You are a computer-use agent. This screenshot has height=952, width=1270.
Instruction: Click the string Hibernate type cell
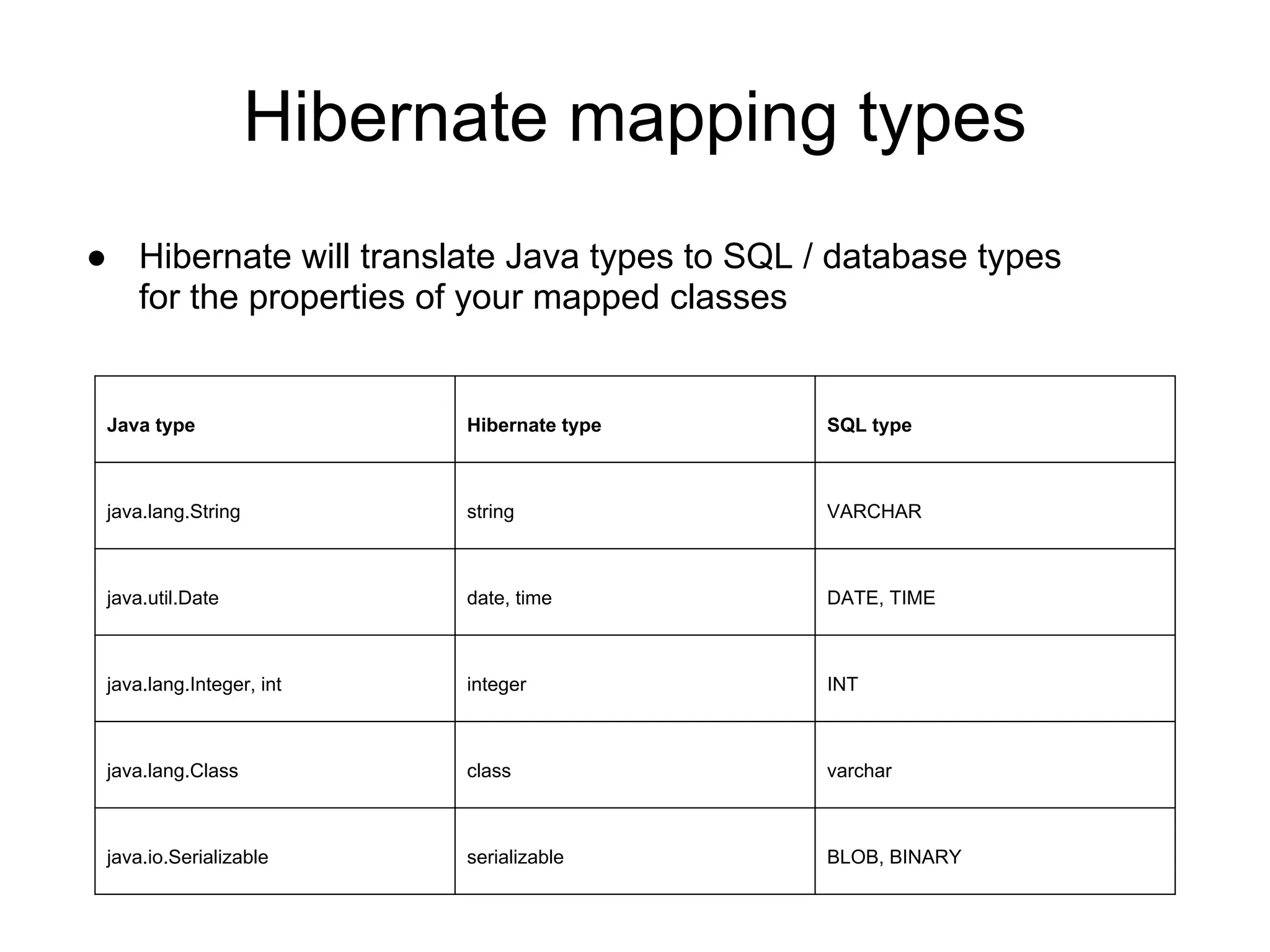pyautogui.click(x=490, y=512)
